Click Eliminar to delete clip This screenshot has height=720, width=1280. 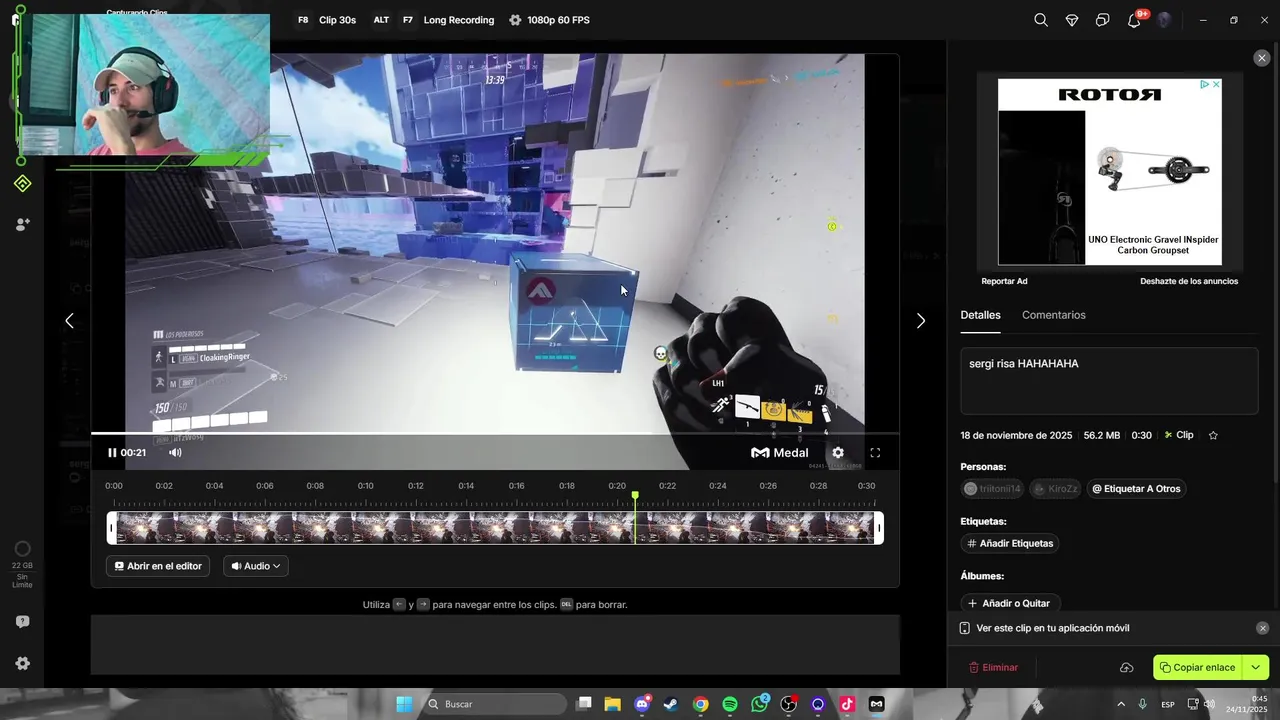993,667
